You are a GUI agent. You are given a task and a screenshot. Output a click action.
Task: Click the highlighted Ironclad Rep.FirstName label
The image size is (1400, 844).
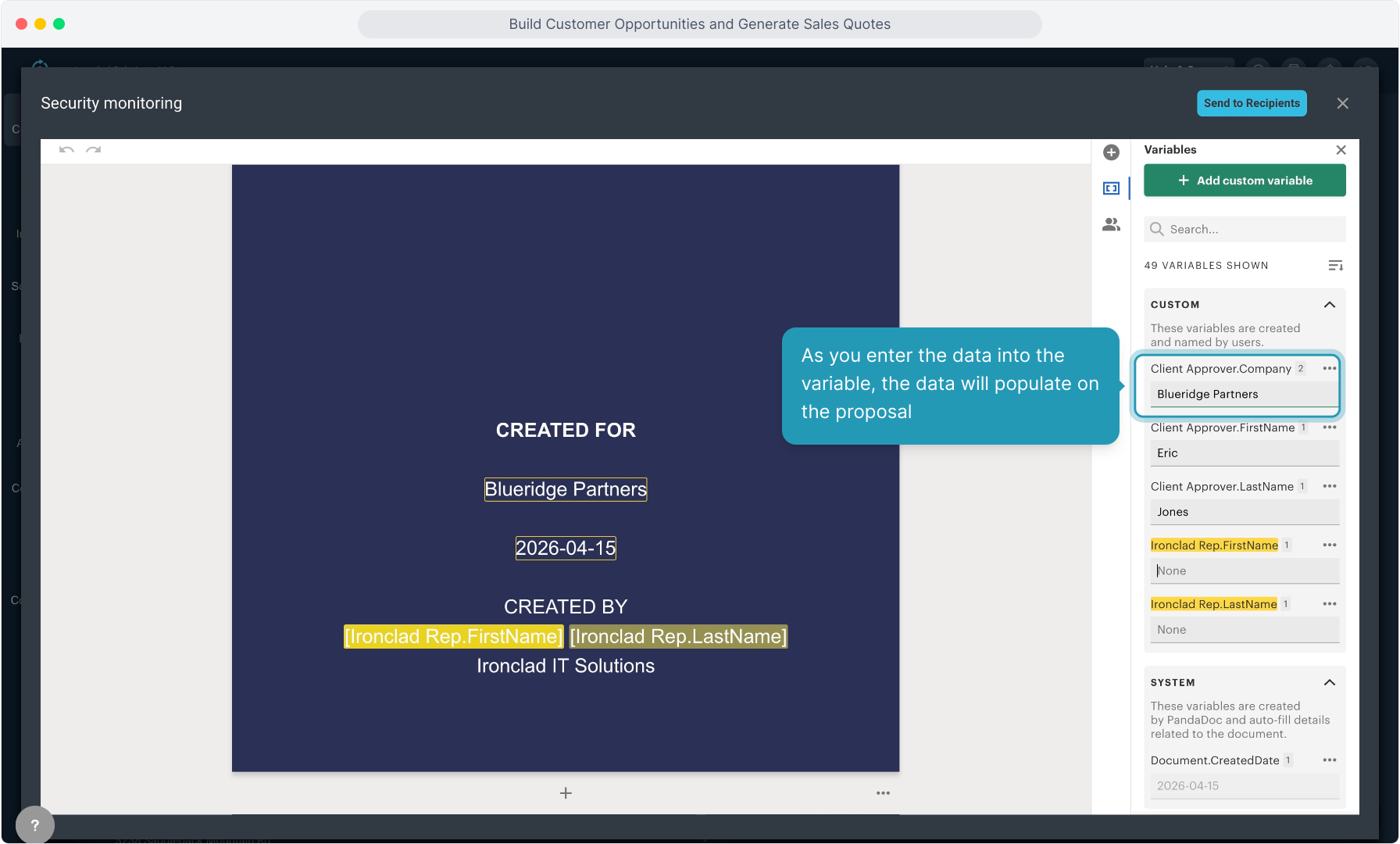click(x=1214, y=545)
